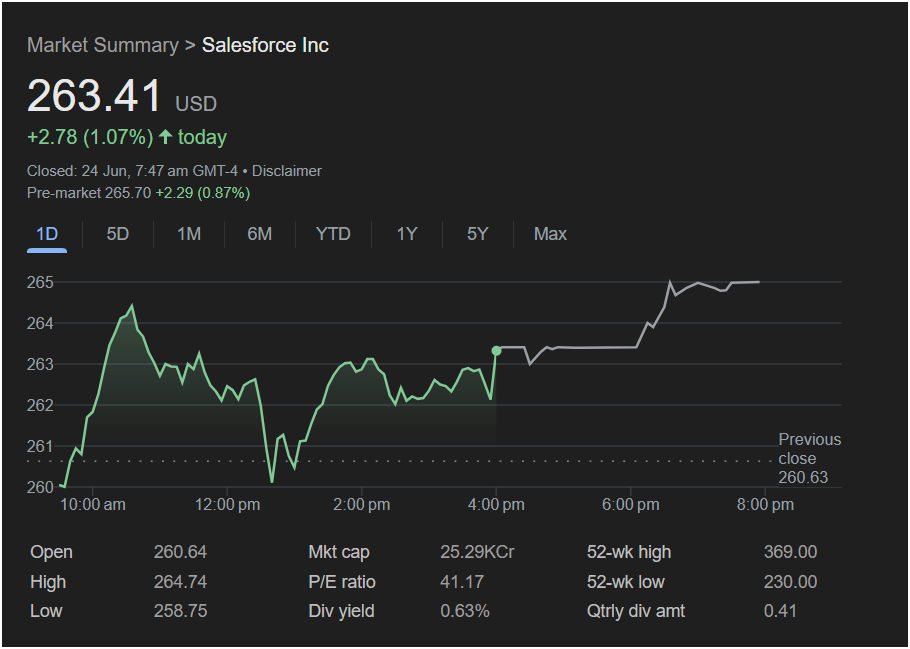This screenshot has height=649, width=910.
Task: Click the P/E ratio value 41.17
Action: click(x=462, y=582)
